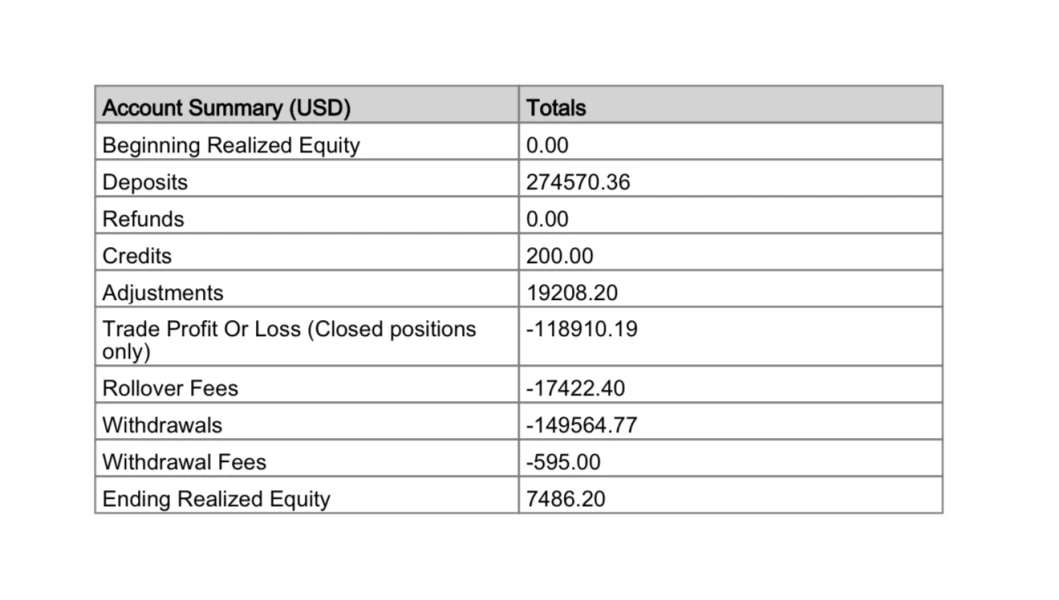Click the Totals column header
Viewport: 1059px width, 600px height.
pos(556,107)
